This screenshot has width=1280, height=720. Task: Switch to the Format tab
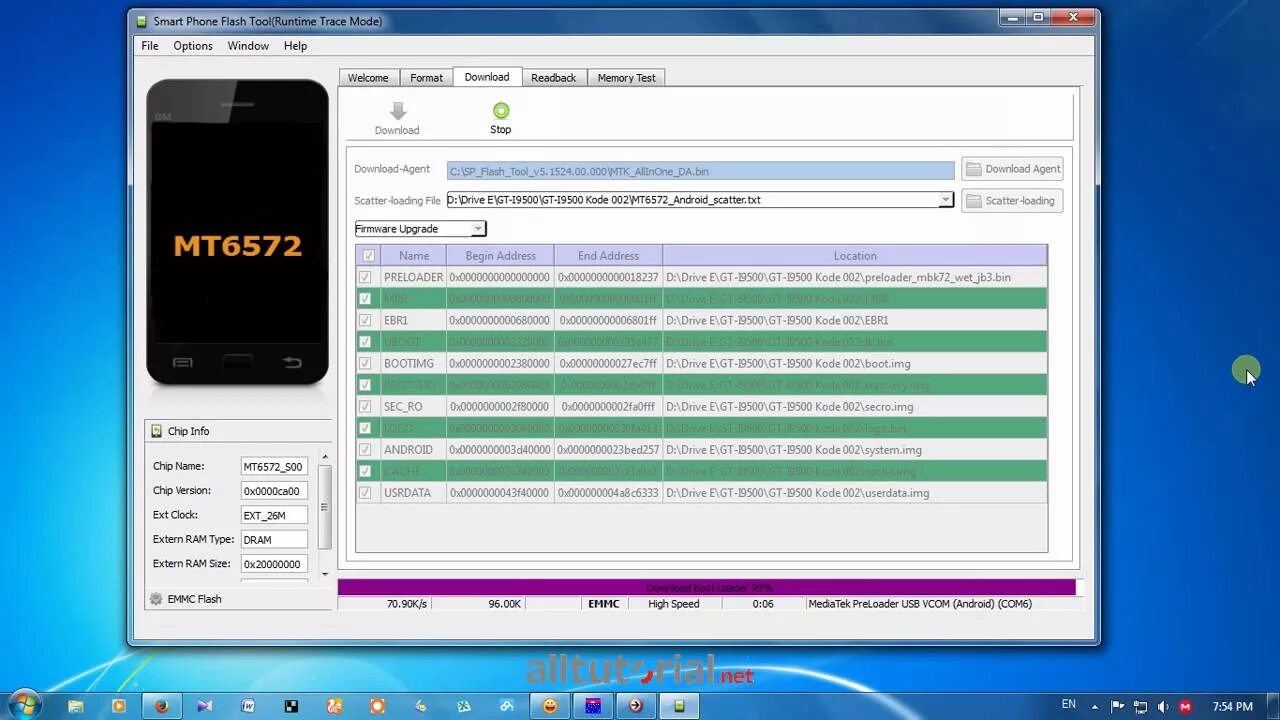click(x=426, y=78)
